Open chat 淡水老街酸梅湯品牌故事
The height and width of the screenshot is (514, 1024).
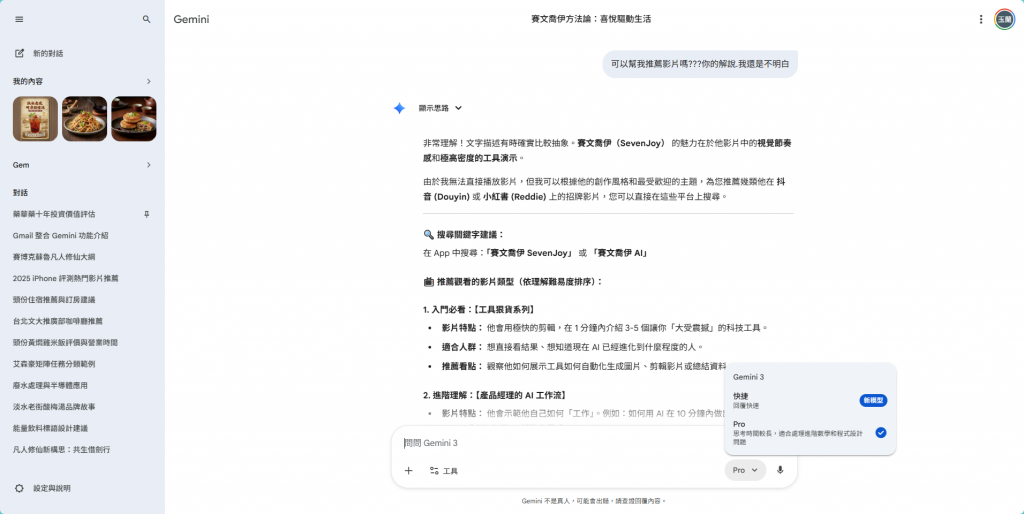point(54,407)
